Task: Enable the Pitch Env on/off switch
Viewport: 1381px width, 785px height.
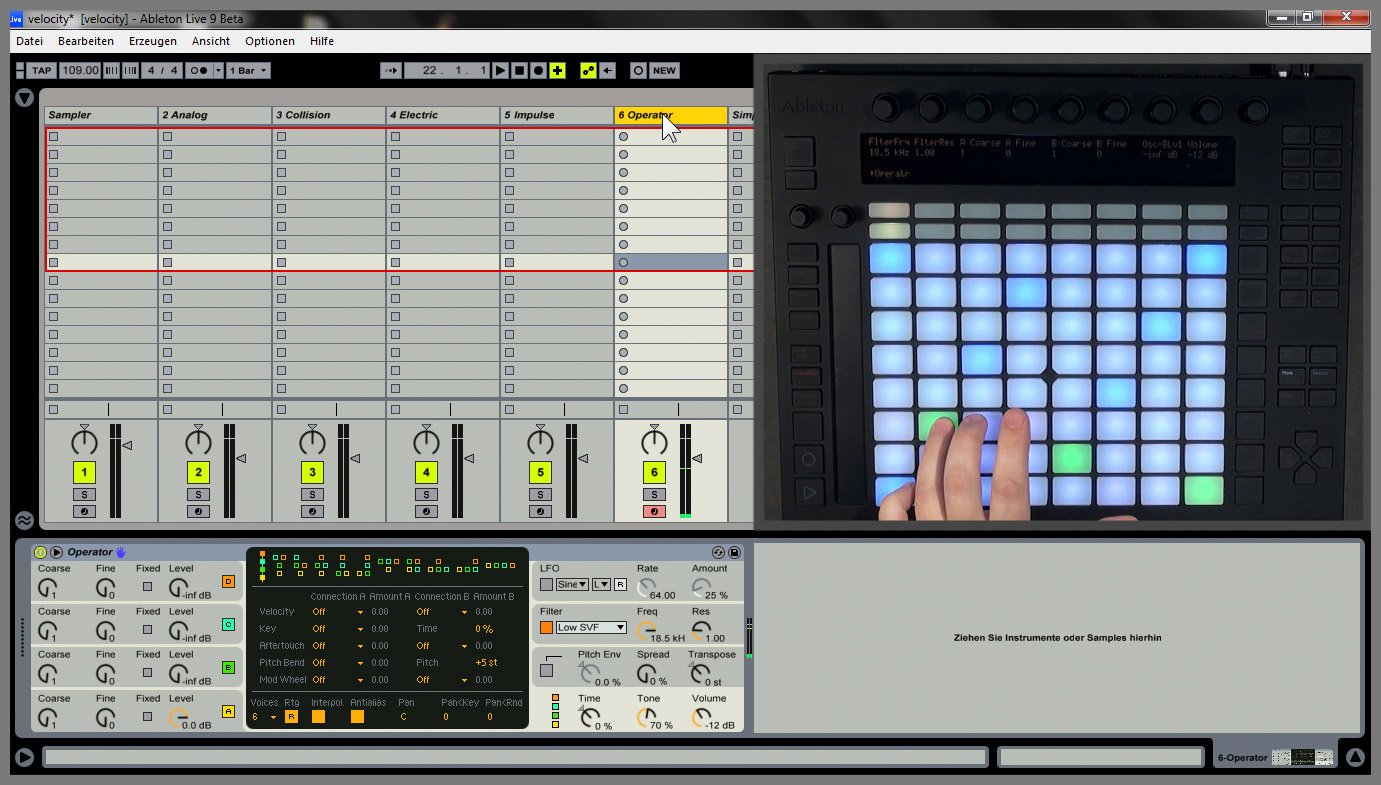Action: (x=546, y=670)
